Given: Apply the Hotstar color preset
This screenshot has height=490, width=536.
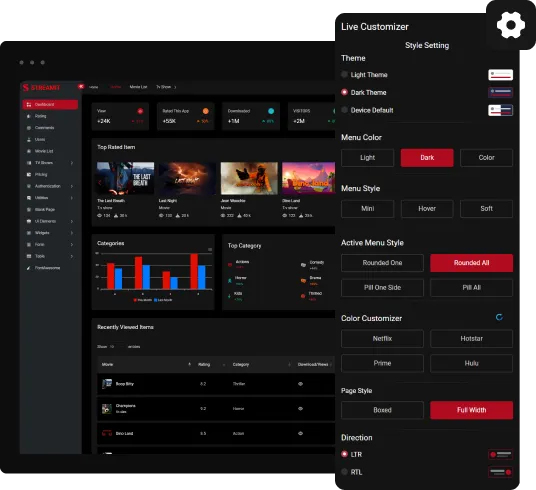Looking at the screenshot, I should click(x=471, y=339).
